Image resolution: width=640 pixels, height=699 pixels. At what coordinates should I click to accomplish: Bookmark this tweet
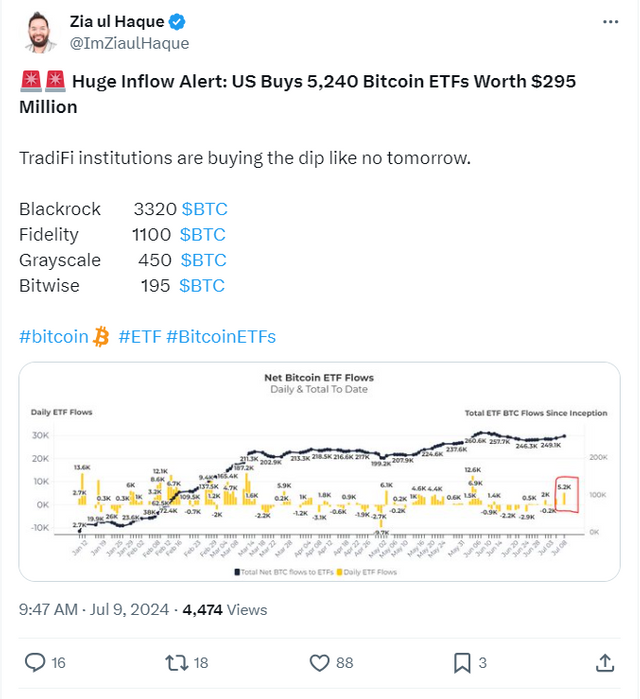point(462,662)
